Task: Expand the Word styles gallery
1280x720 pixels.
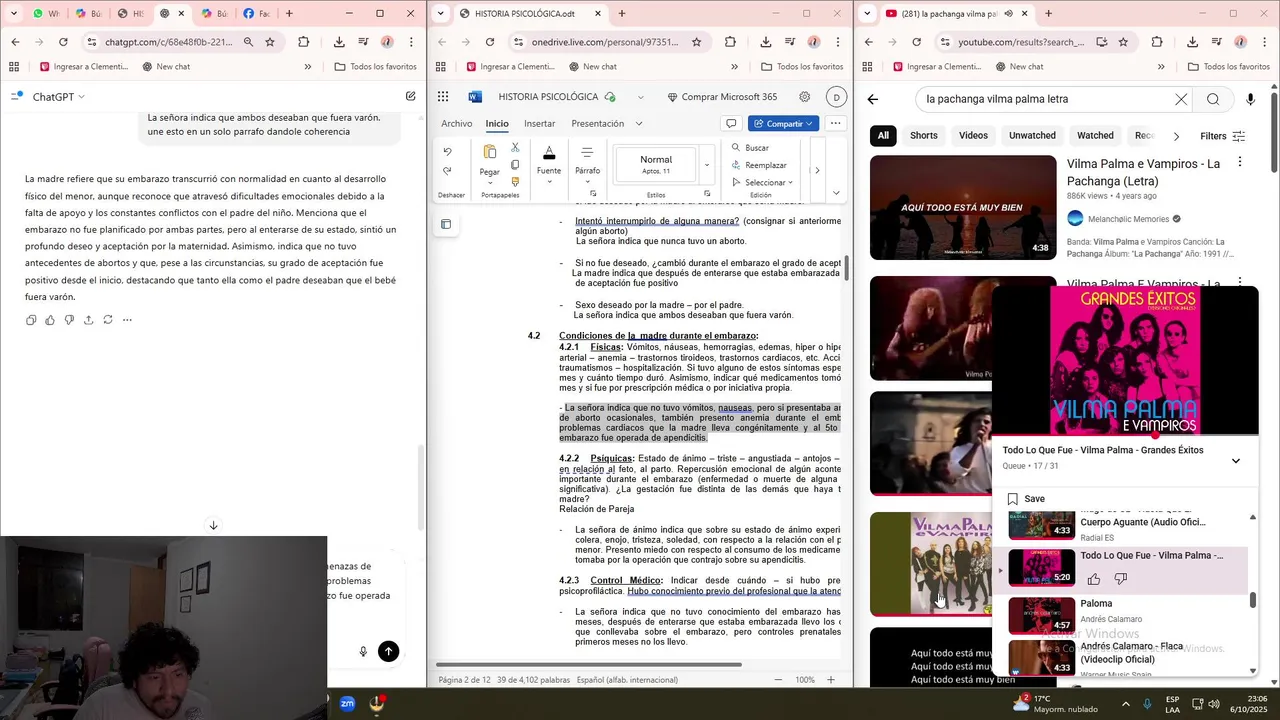Action: 706,166
